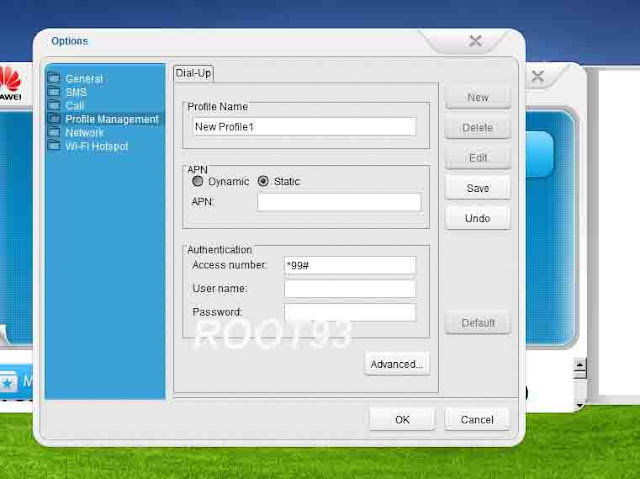Click the Delete profile button
640x479 pixels.
[478, 128]
